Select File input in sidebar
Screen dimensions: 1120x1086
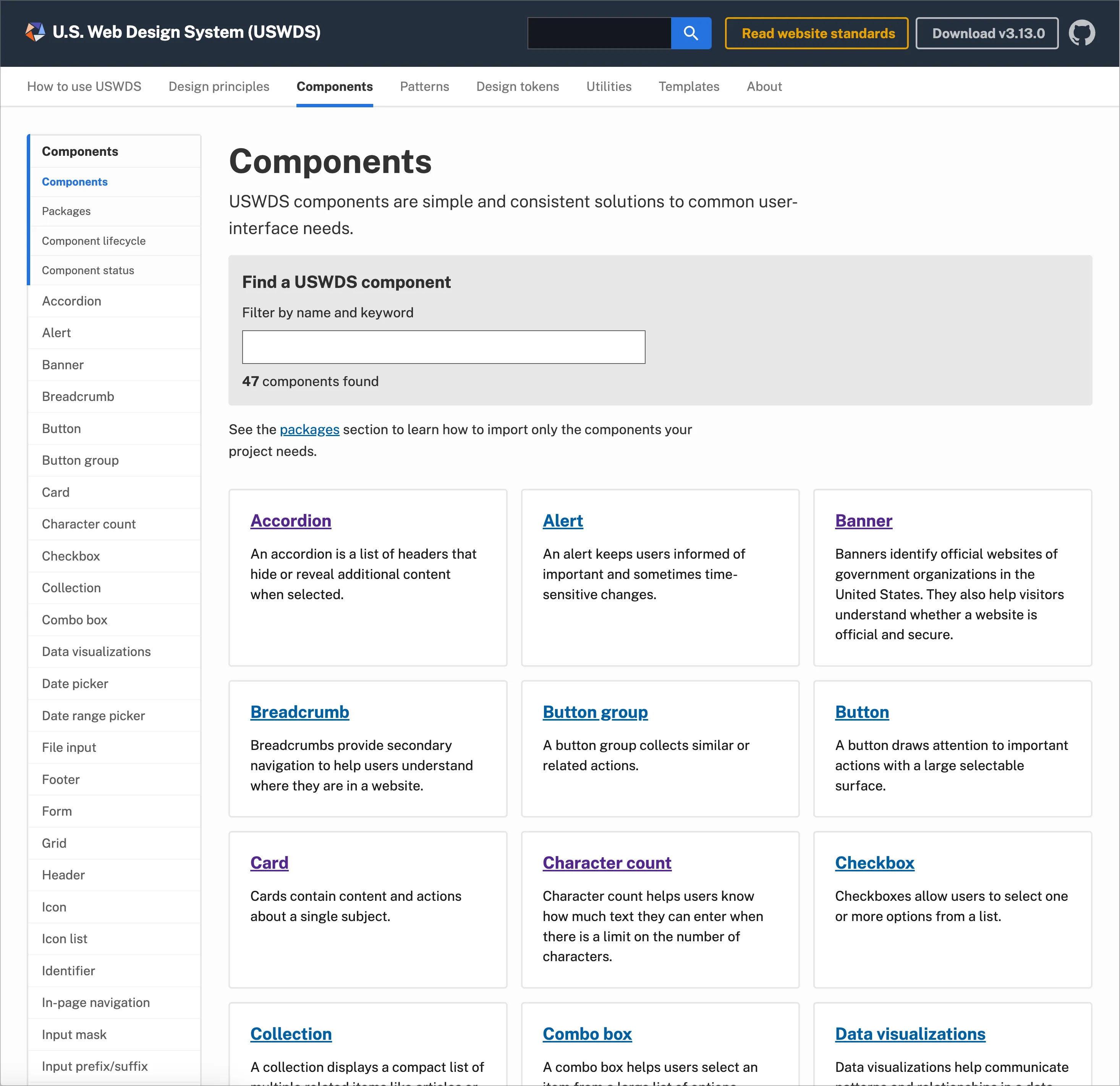(x=115, y=747)
